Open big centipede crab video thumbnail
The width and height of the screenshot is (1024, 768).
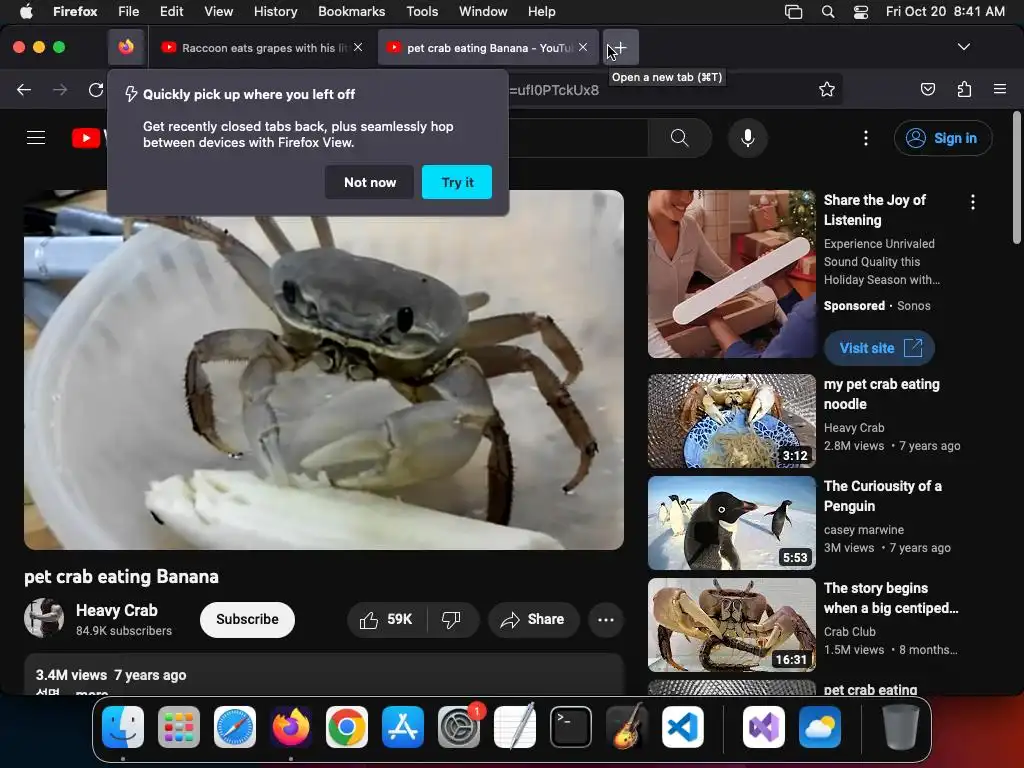pos(731,624)
